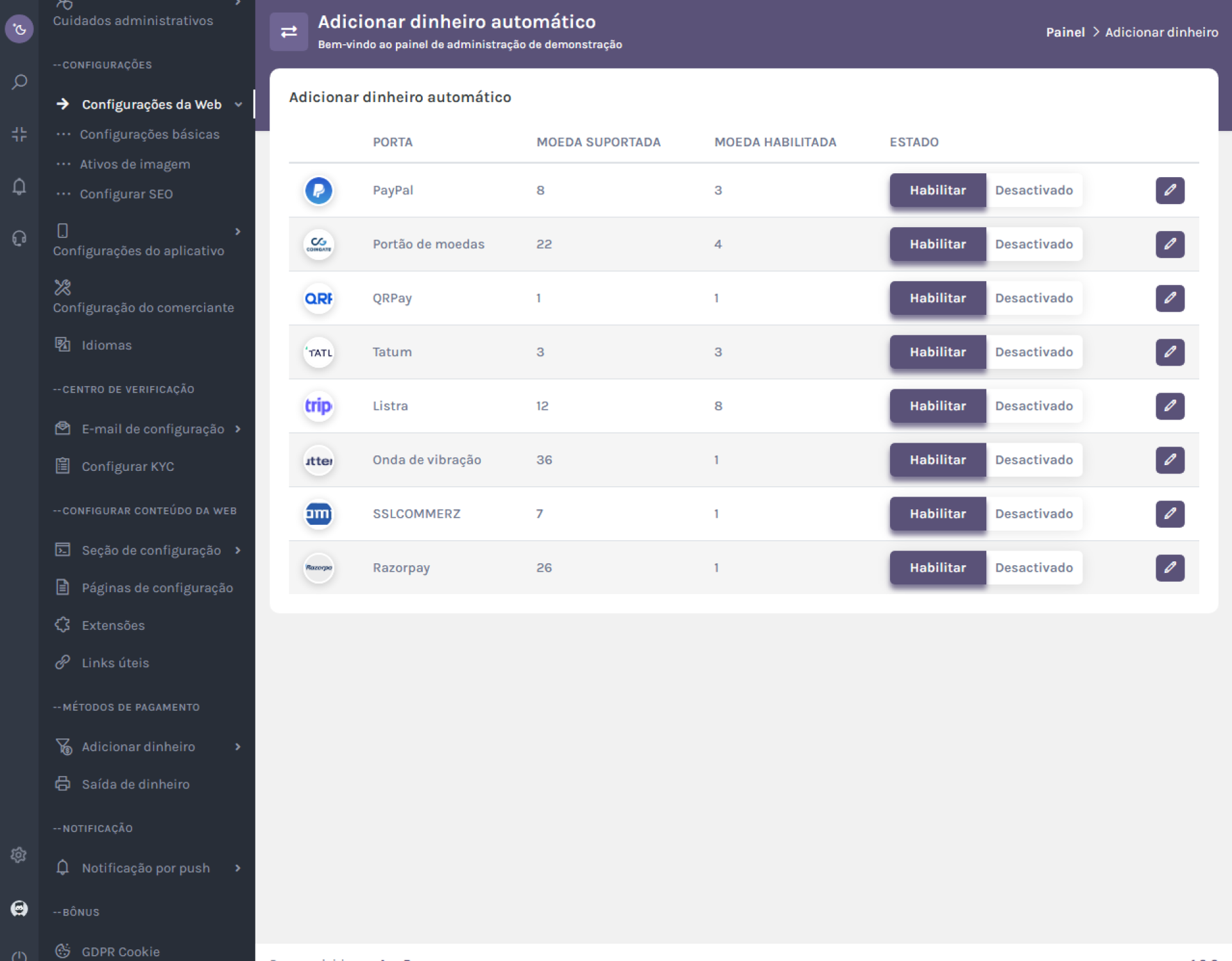
Task: Toggle Habilitar for Portão de moedas
Action: [x=937, y=244]
